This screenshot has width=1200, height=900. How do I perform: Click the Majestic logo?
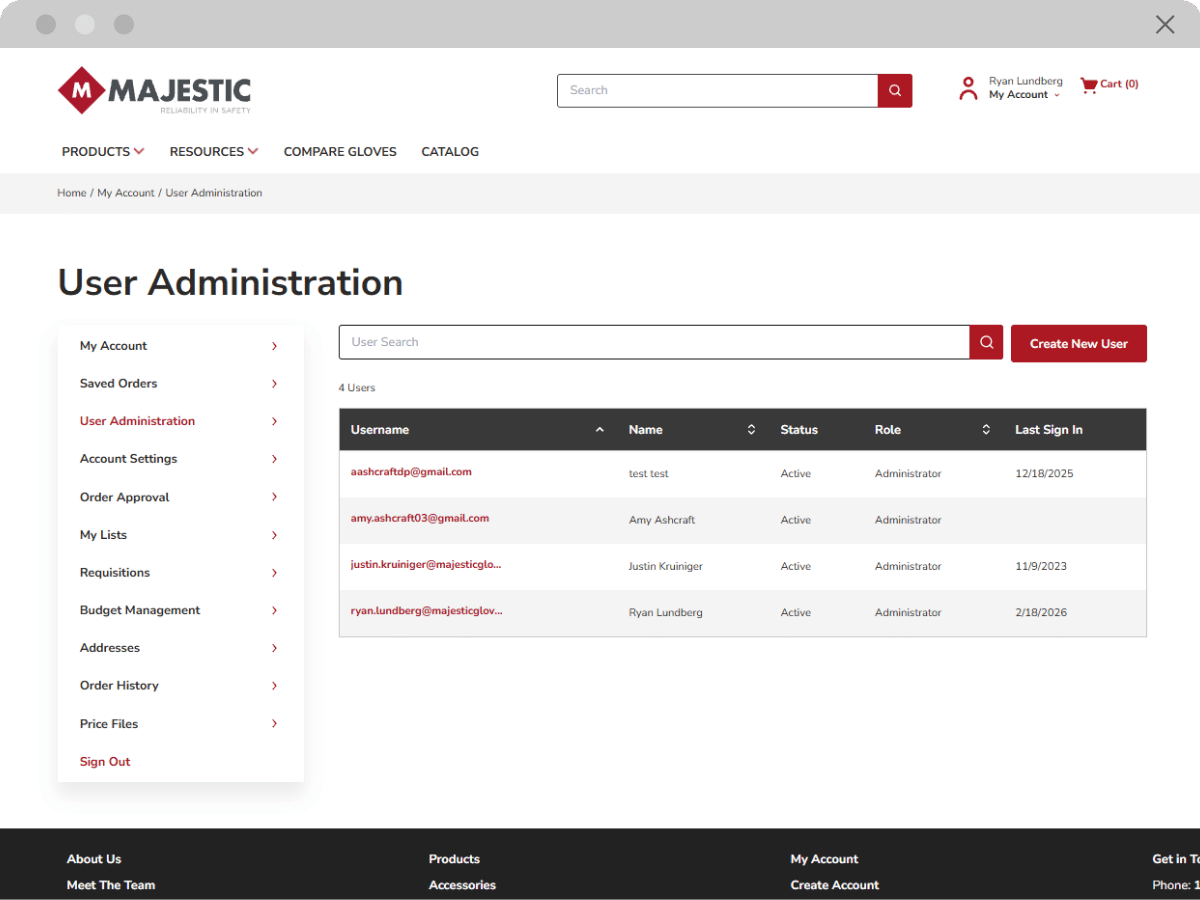pyautogui.click(x=153, y=89)
